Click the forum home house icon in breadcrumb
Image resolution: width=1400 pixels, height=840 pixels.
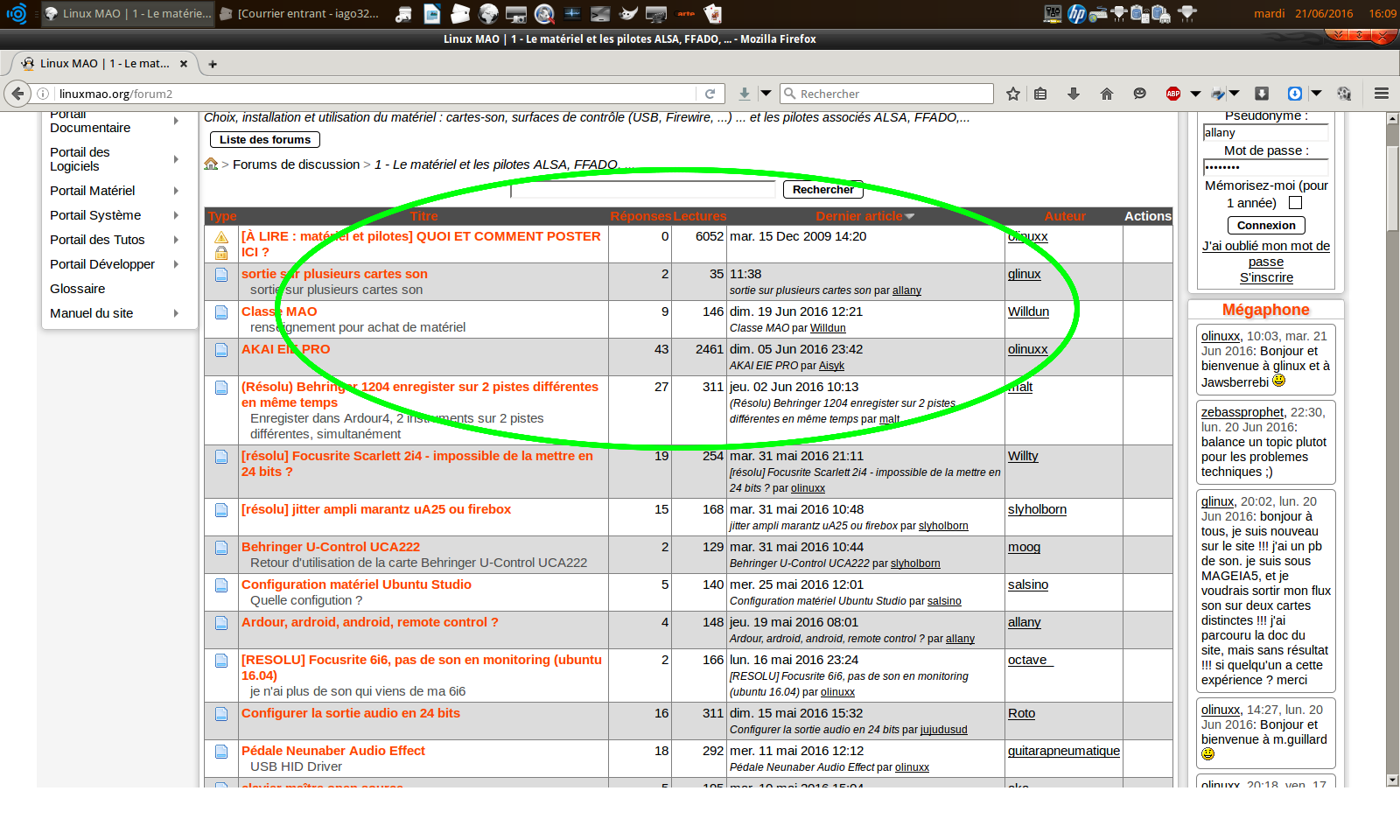[x=211, y=164]
